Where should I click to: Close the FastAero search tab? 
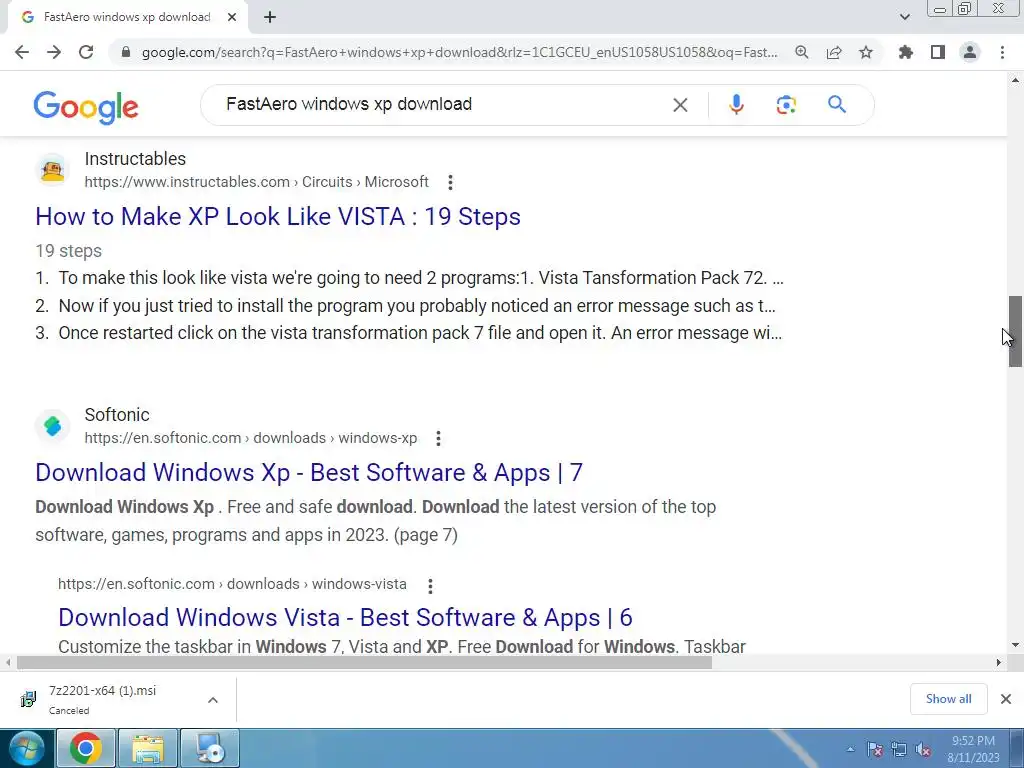(x=232, y=18)
